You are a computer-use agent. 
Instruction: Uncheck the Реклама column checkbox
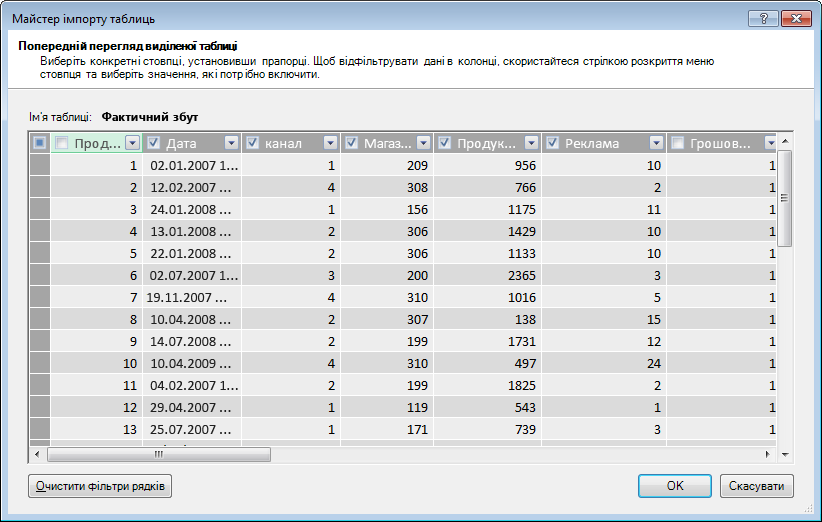pyautogui.click(x=552, y=143)
